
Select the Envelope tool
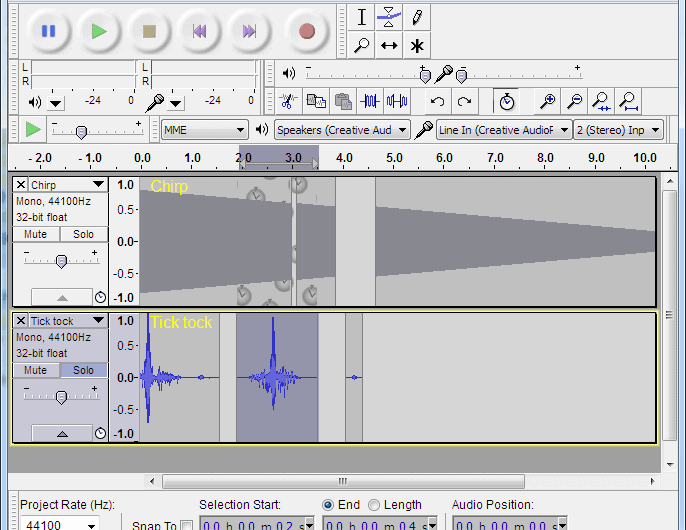pyautogui.click(x=388, y=18)
